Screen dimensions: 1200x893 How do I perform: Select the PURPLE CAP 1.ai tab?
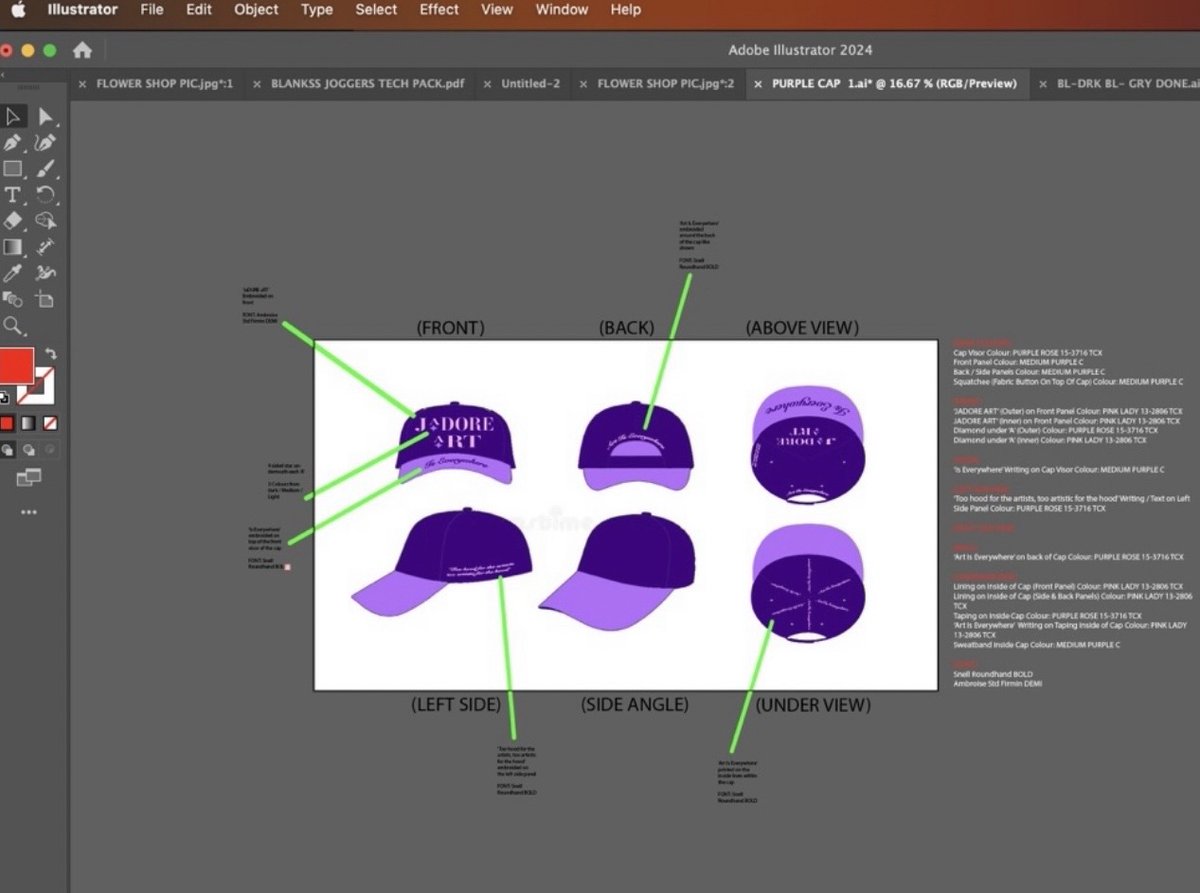tap(895, 84)
